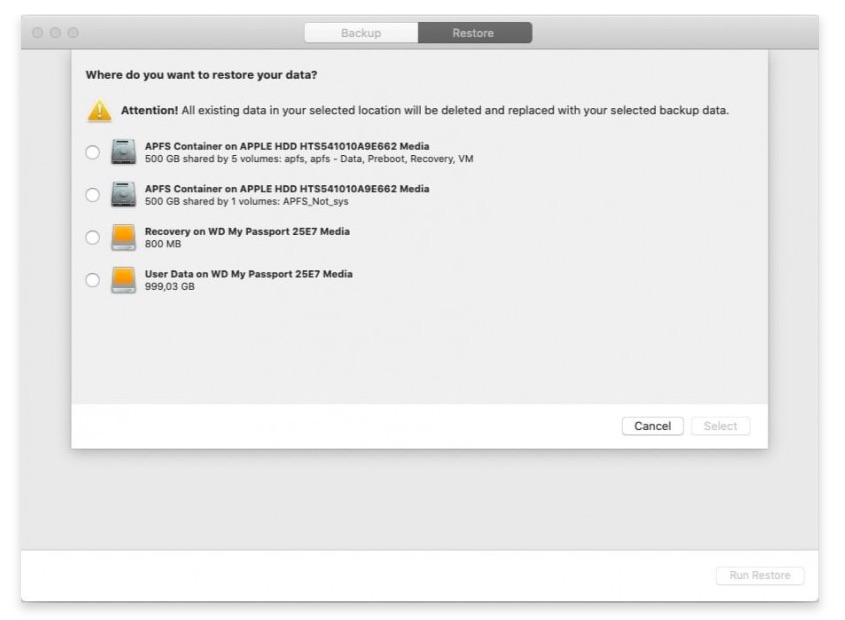Click the 'Where do you want to restore your data?' heading

(201, 75)
